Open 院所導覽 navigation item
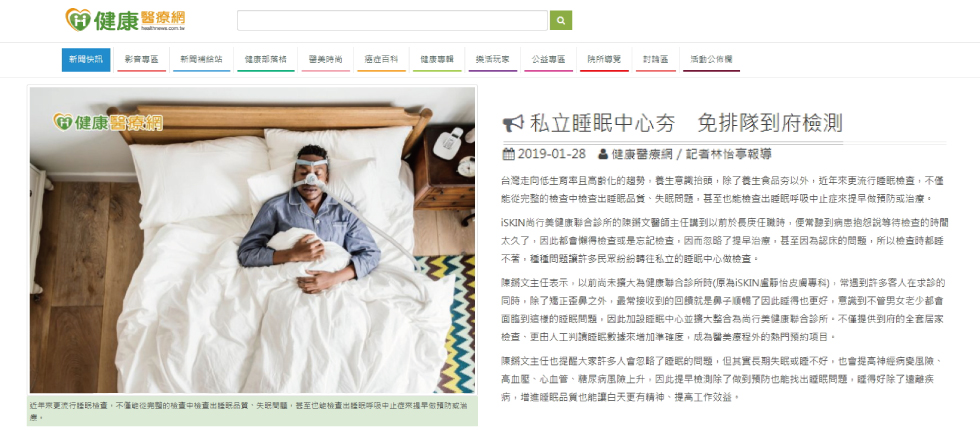 [x=604, y=60]
